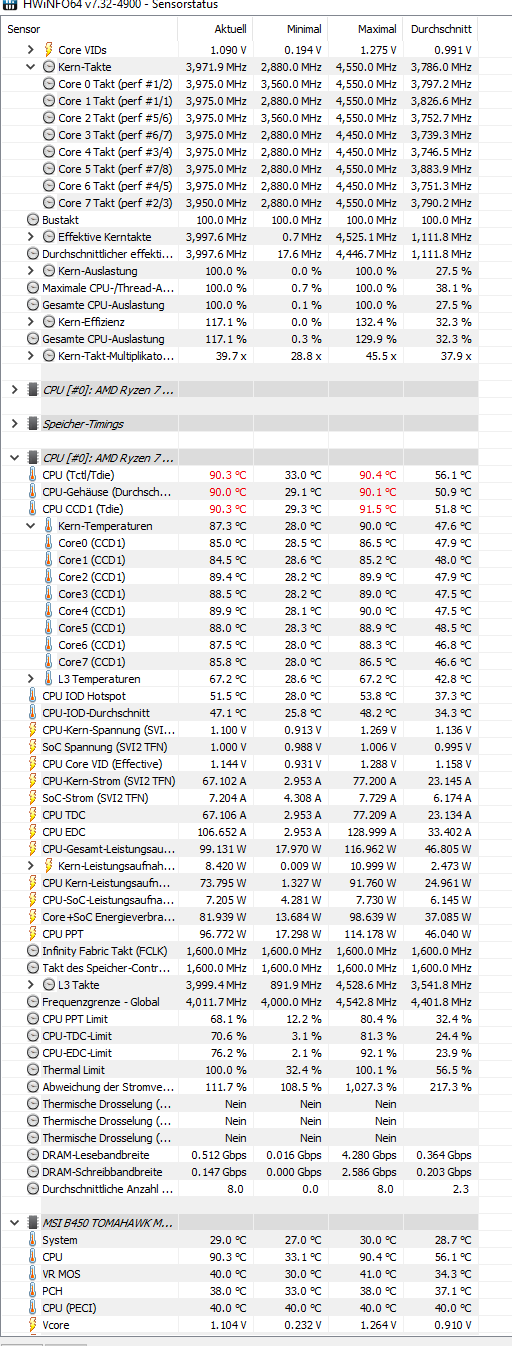Click the lightning icon beside CPU TDC
The width and height of the screenshot is (512, 1346).
coord(33,815)
